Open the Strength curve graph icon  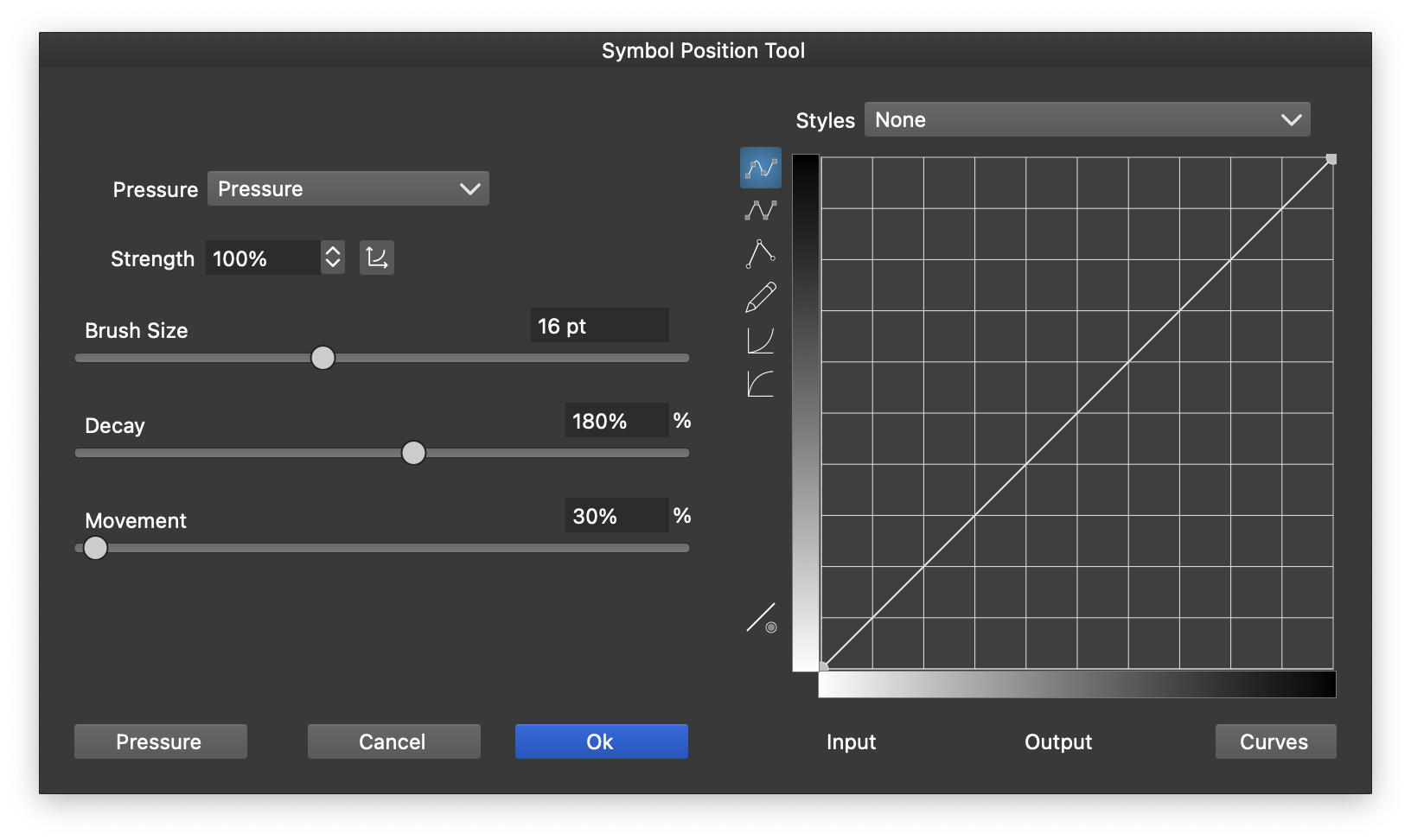coord(377,258)
